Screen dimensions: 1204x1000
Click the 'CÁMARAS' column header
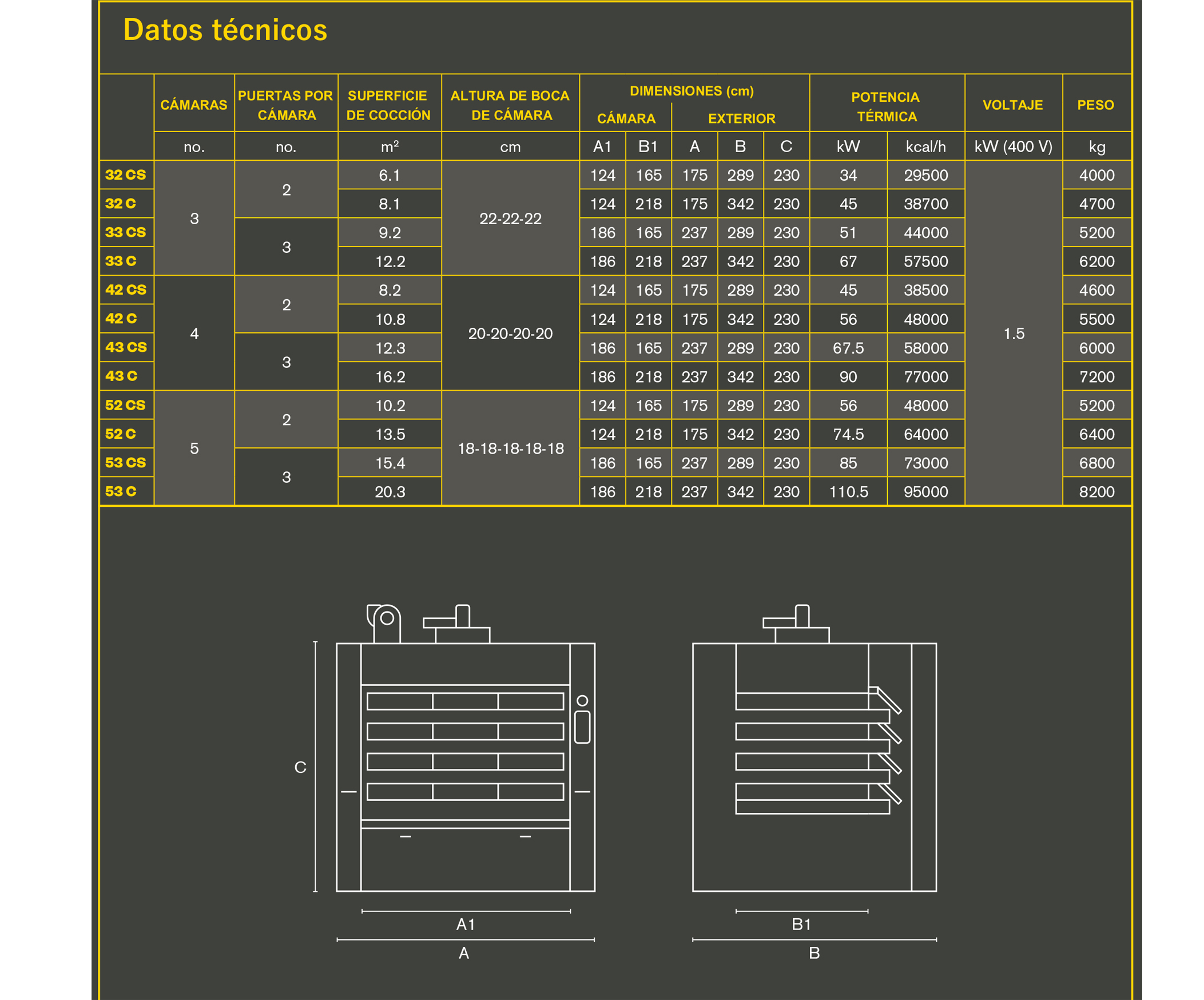click(x=194, y=105)
